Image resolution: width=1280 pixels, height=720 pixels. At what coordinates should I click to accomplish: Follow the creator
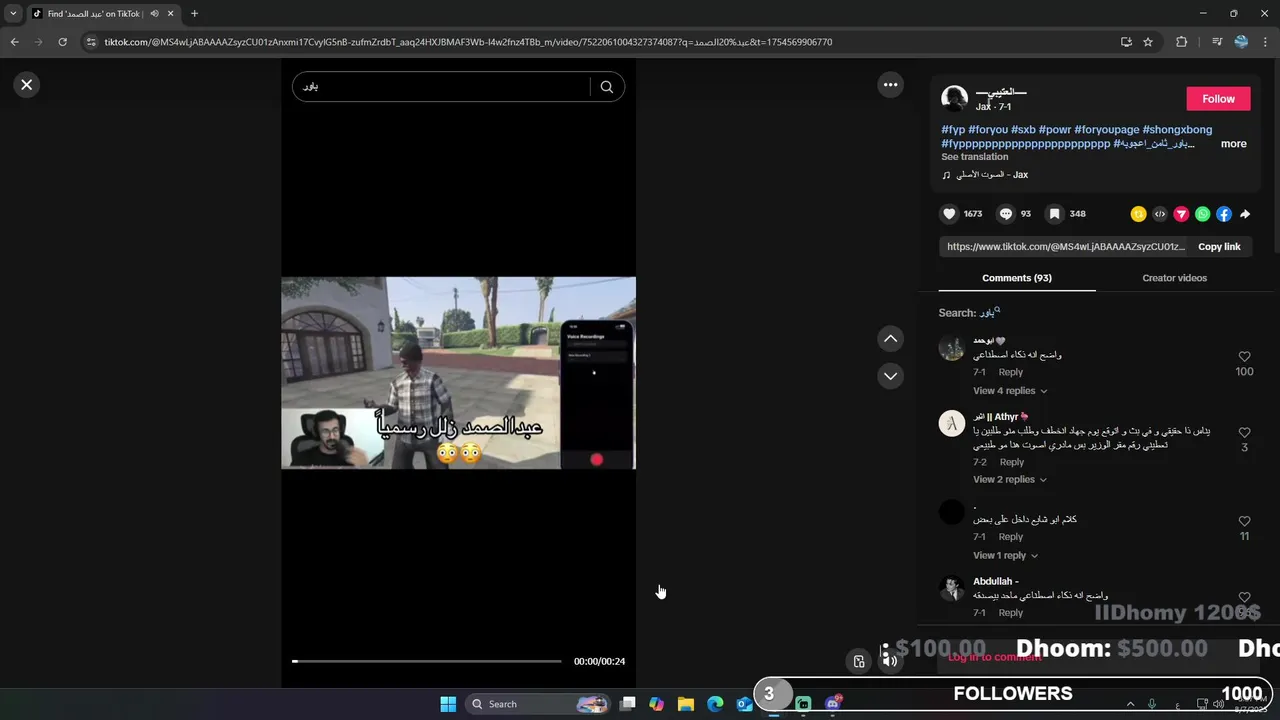(1218, 99)
